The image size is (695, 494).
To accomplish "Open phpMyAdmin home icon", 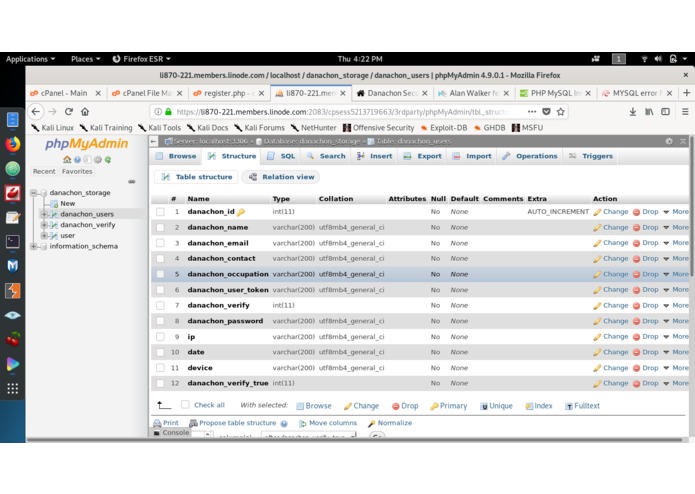I will pyautogui.click(x=67, y=159).
